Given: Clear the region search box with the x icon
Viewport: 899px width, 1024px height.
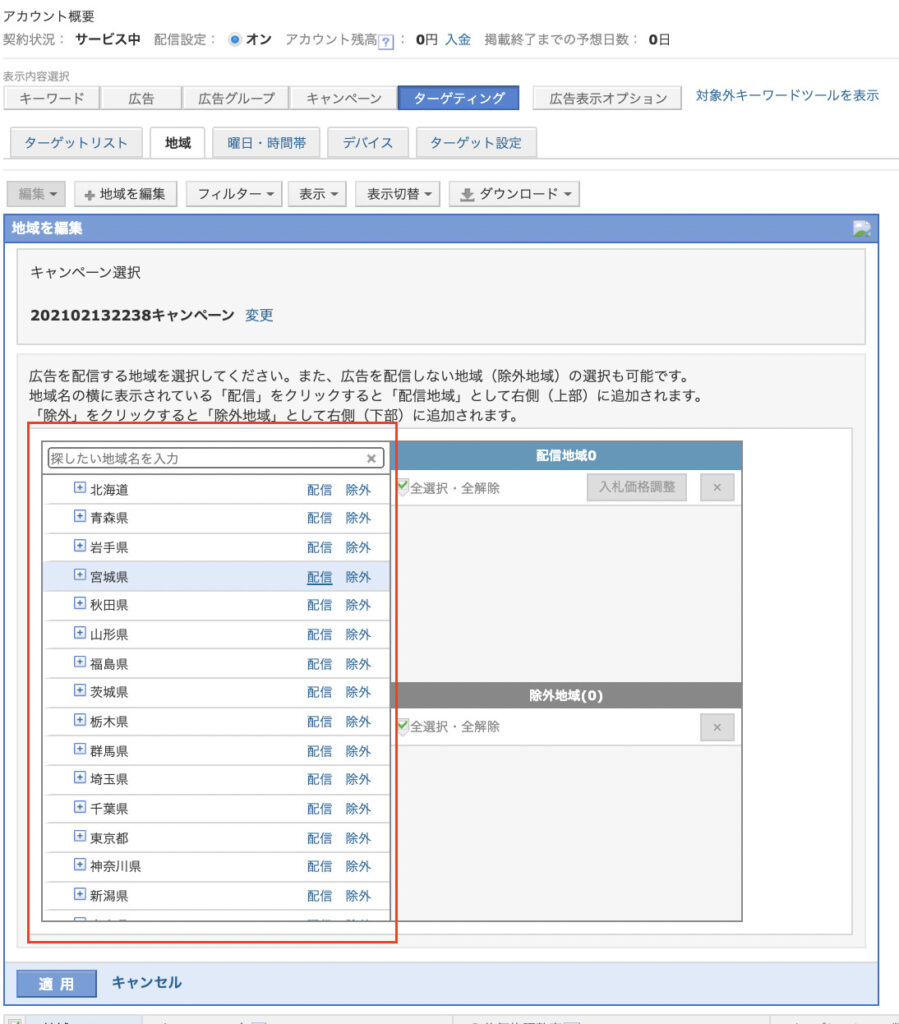Looking at the screenshot, I should click(x=371, y=459).
